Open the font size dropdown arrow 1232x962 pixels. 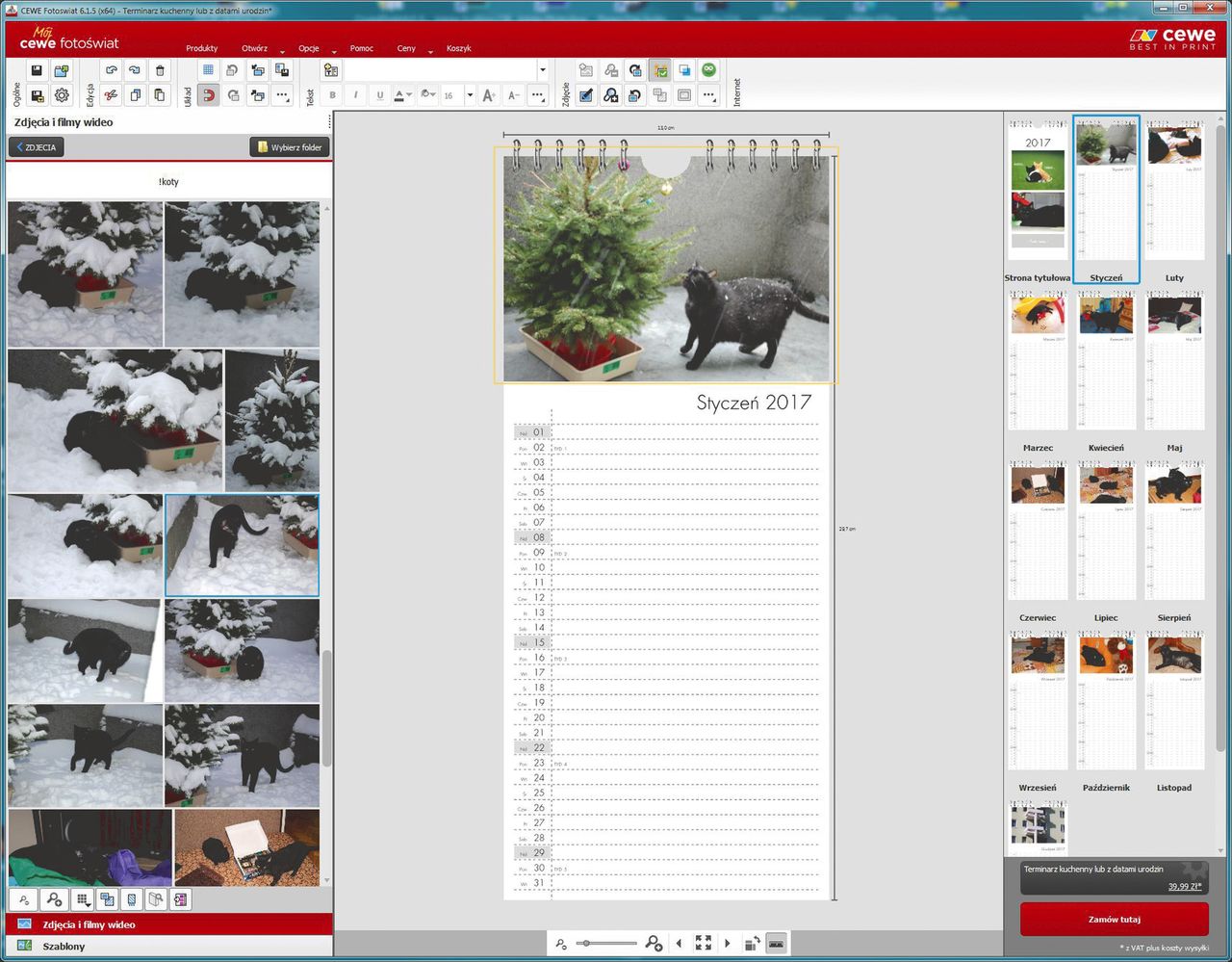click(470, 95)
